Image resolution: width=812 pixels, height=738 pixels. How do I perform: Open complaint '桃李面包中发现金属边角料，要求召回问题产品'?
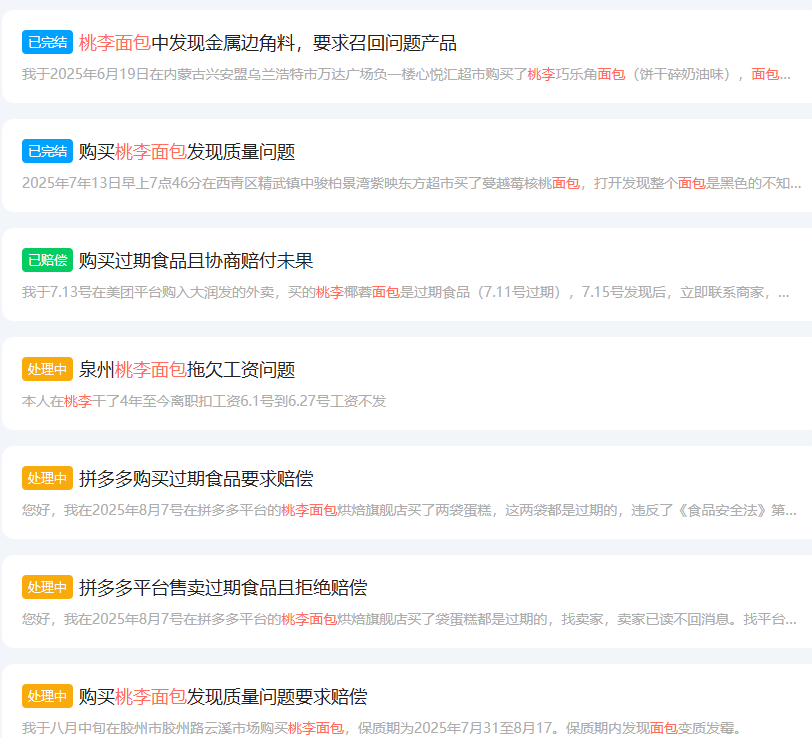(267, 43)
